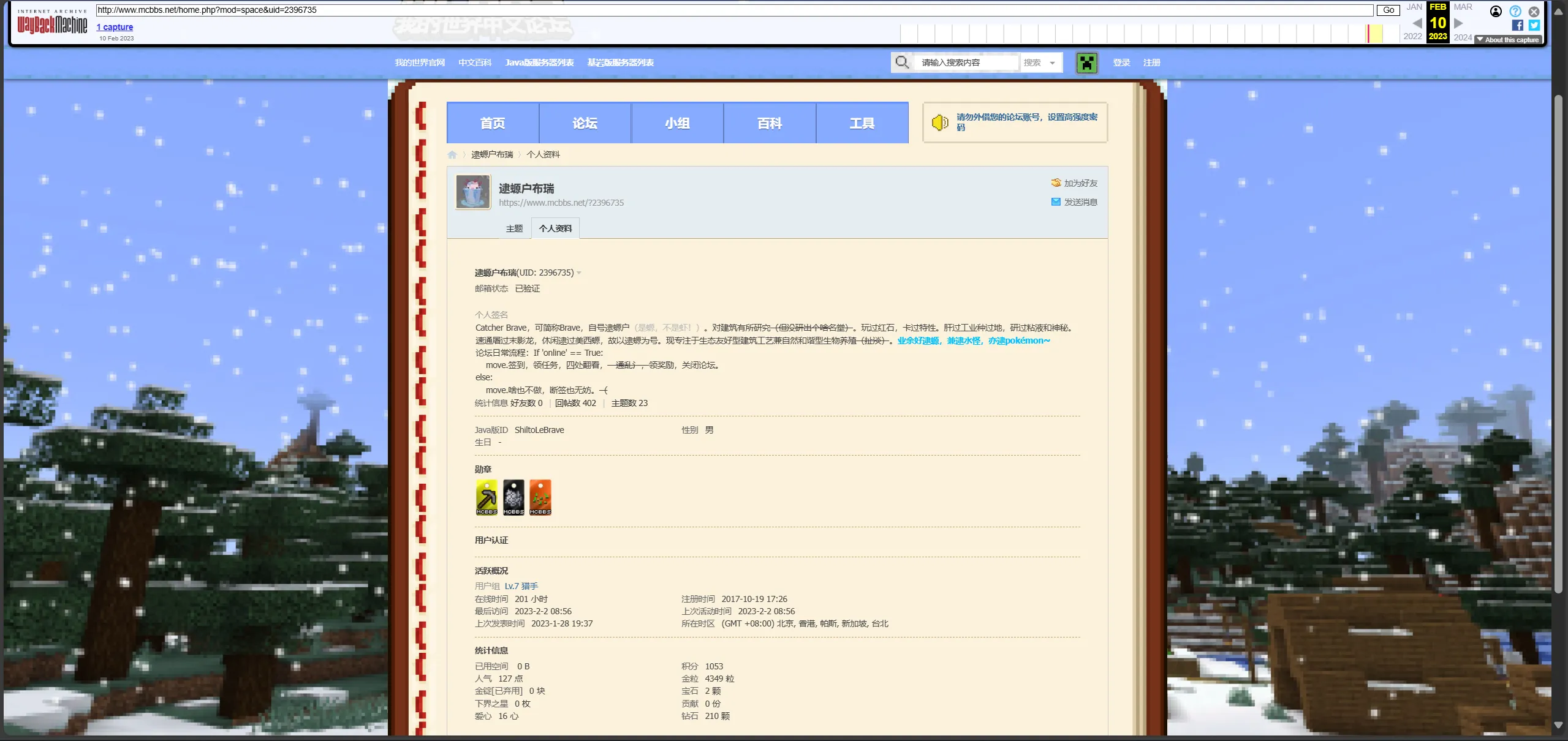The height and width of the screenshot is (741, 1568).
Task: Click the Wayback Machine logo
Action: (x=52, y=21)
